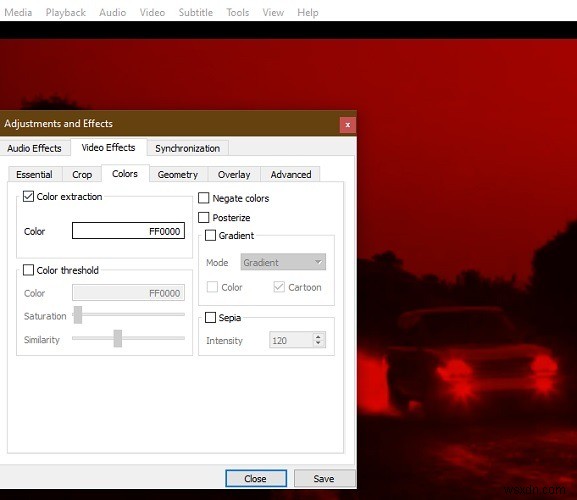Open the Playback menu

coord(66,13)
